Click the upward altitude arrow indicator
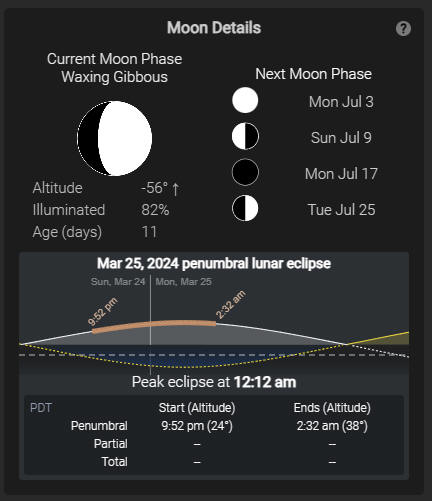The height and width of the screenshot is (501, 432). (175, 189)
